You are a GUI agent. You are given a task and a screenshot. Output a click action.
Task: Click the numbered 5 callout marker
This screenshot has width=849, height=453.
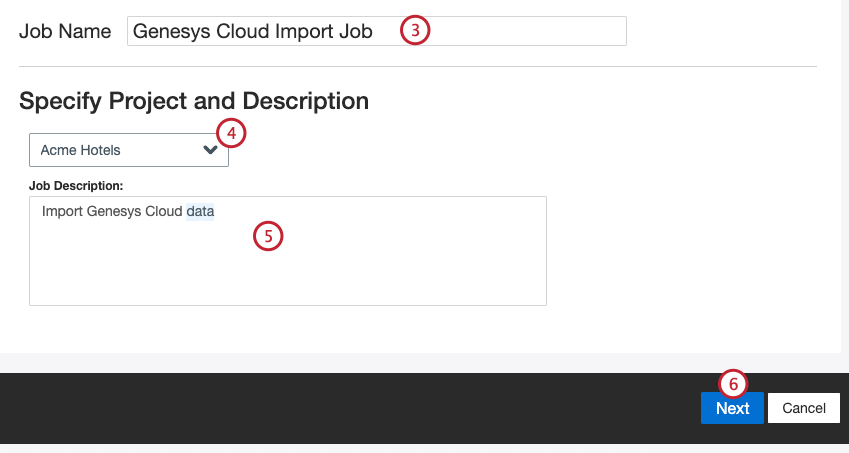pos(268,236)
